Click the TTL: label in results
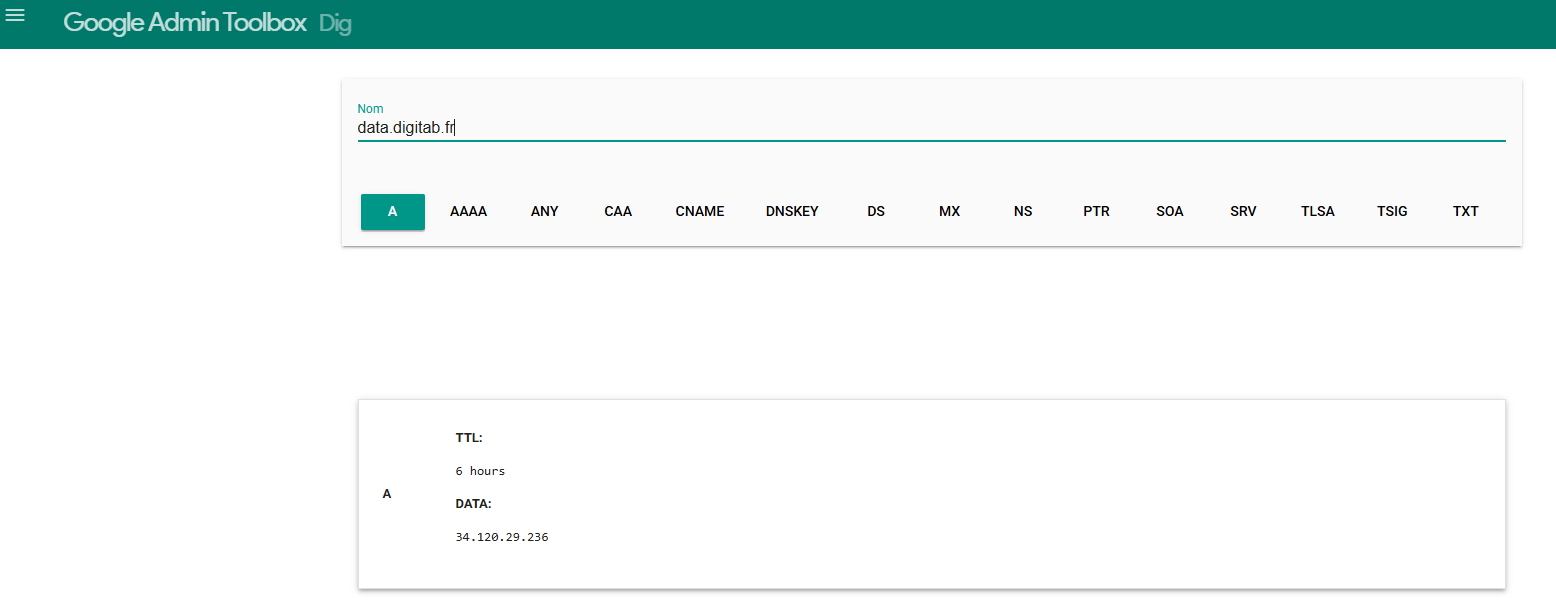Screen dimensions: 1556x609 (x=469, y=438)
